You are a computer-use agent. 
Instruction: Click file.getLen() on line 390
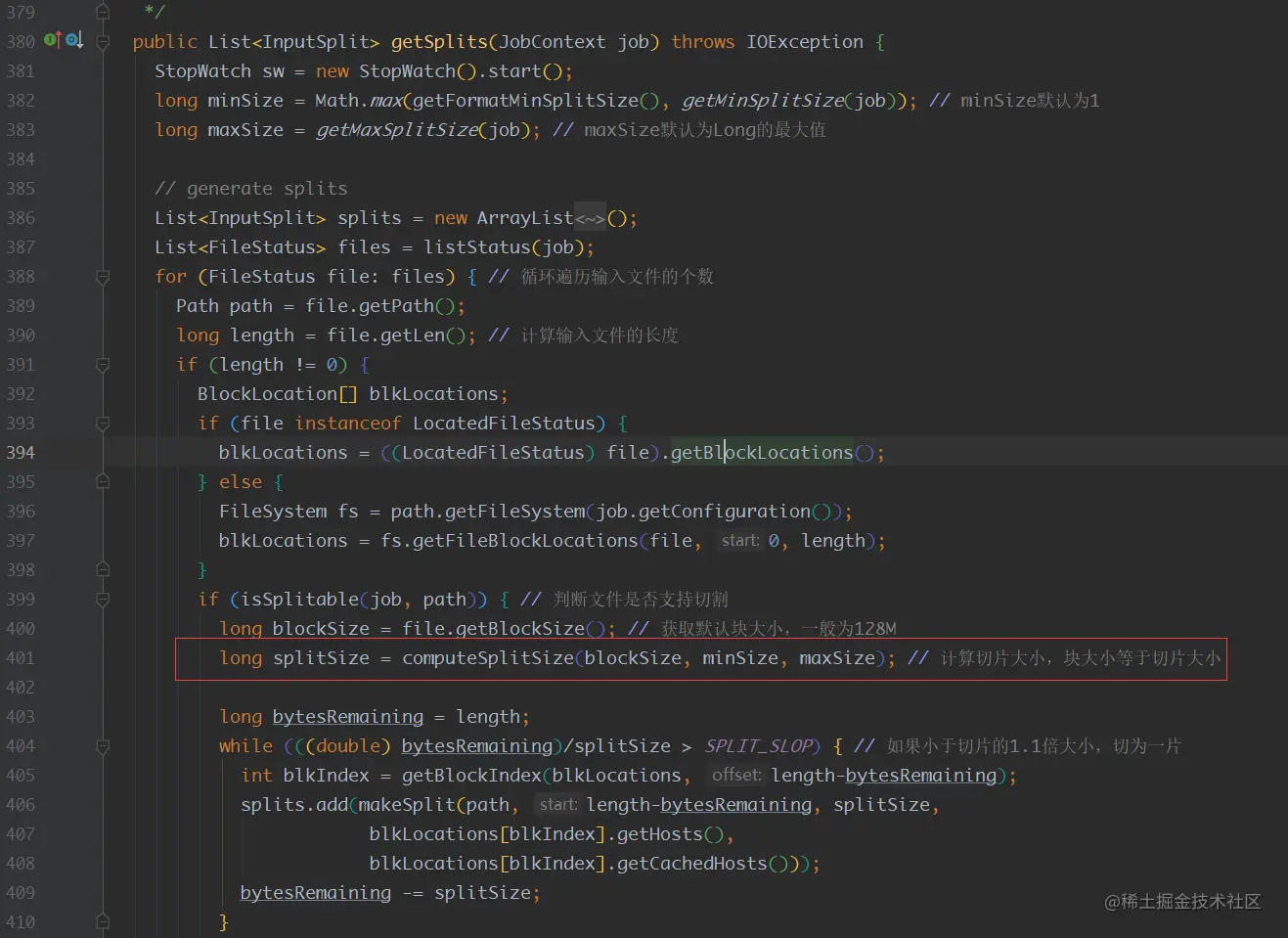(x=396, y=335)
